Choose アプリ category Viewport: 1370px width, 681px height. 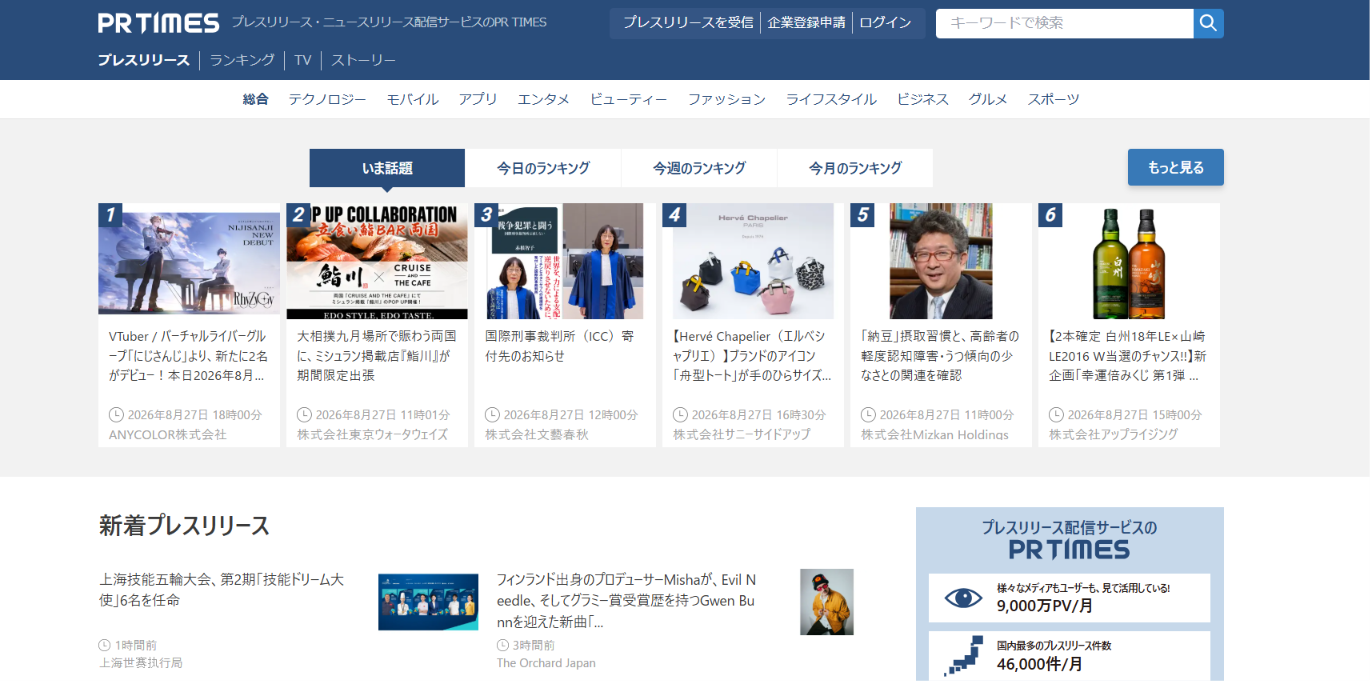click(x=478, y=99)
